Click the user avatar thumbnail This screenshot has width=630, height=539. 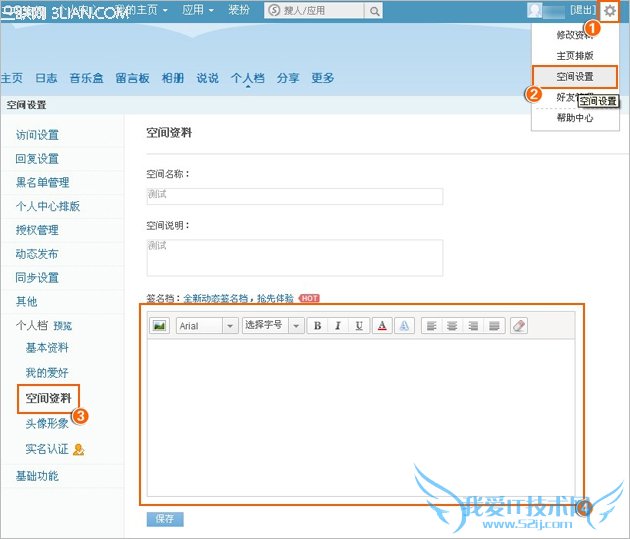534,10
